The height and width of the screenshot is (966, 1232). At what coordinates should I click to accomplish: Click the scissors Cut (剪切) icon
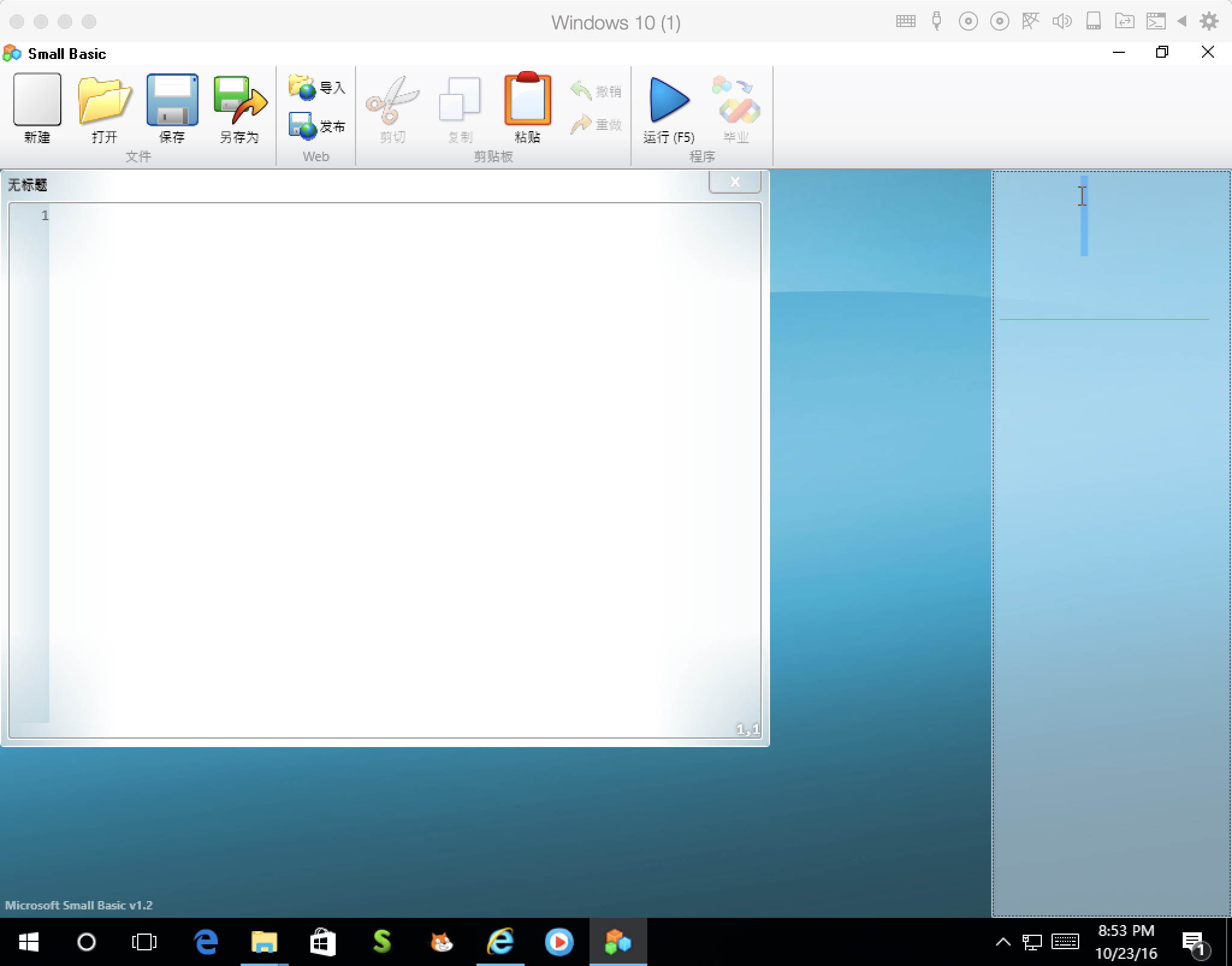pyautogui.click(x=392, y=100)
